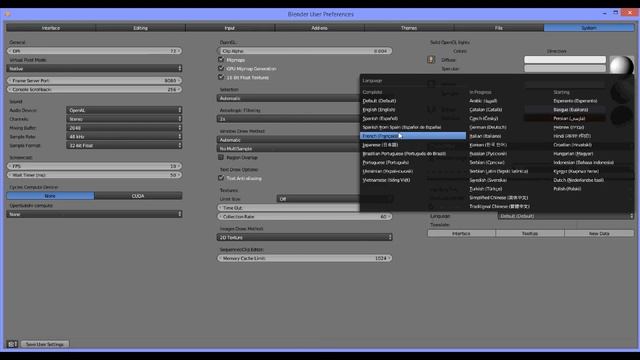Switch to the Editing tab

coord(140,28)
